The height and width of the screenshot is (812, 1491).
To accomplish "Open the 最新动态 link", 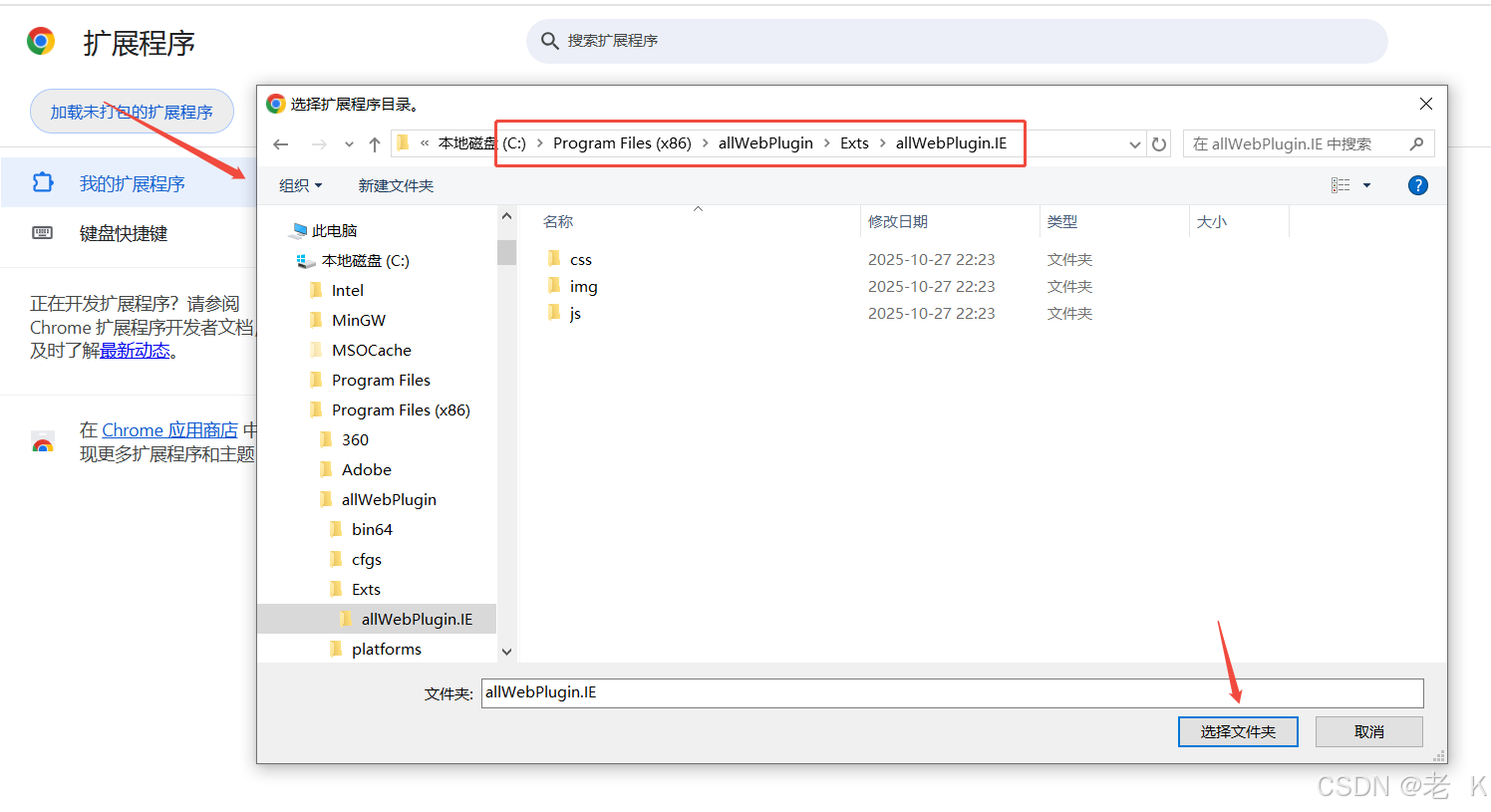I will click(135, 351).
